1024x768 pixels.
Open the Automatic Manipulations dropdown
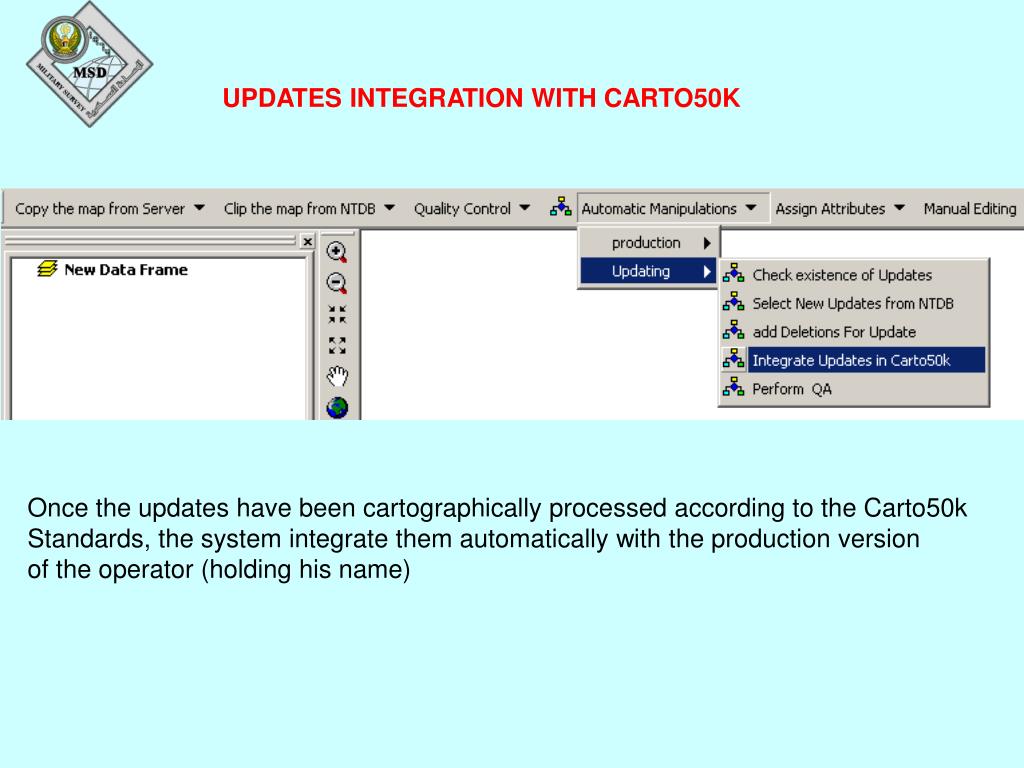coord(672,208)
